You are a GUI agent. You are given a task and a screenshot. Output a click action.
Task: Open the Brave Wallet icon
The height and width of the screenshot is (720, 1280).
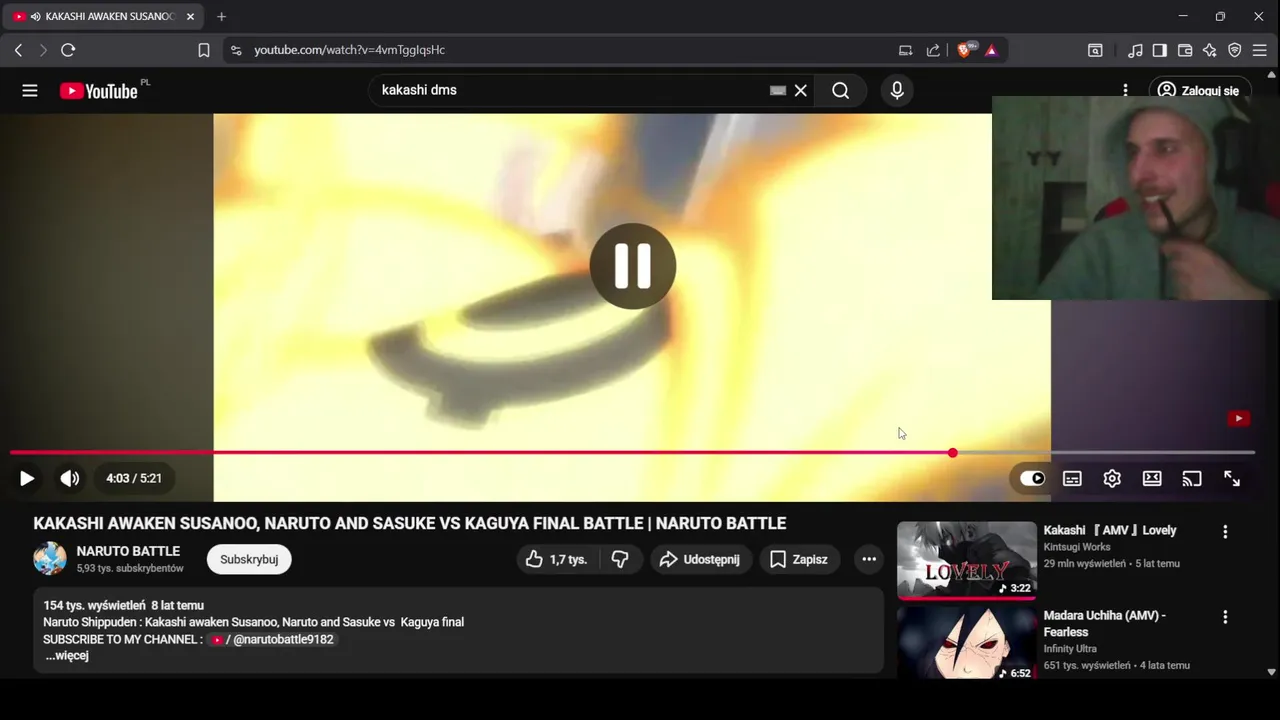[1185, 50]
